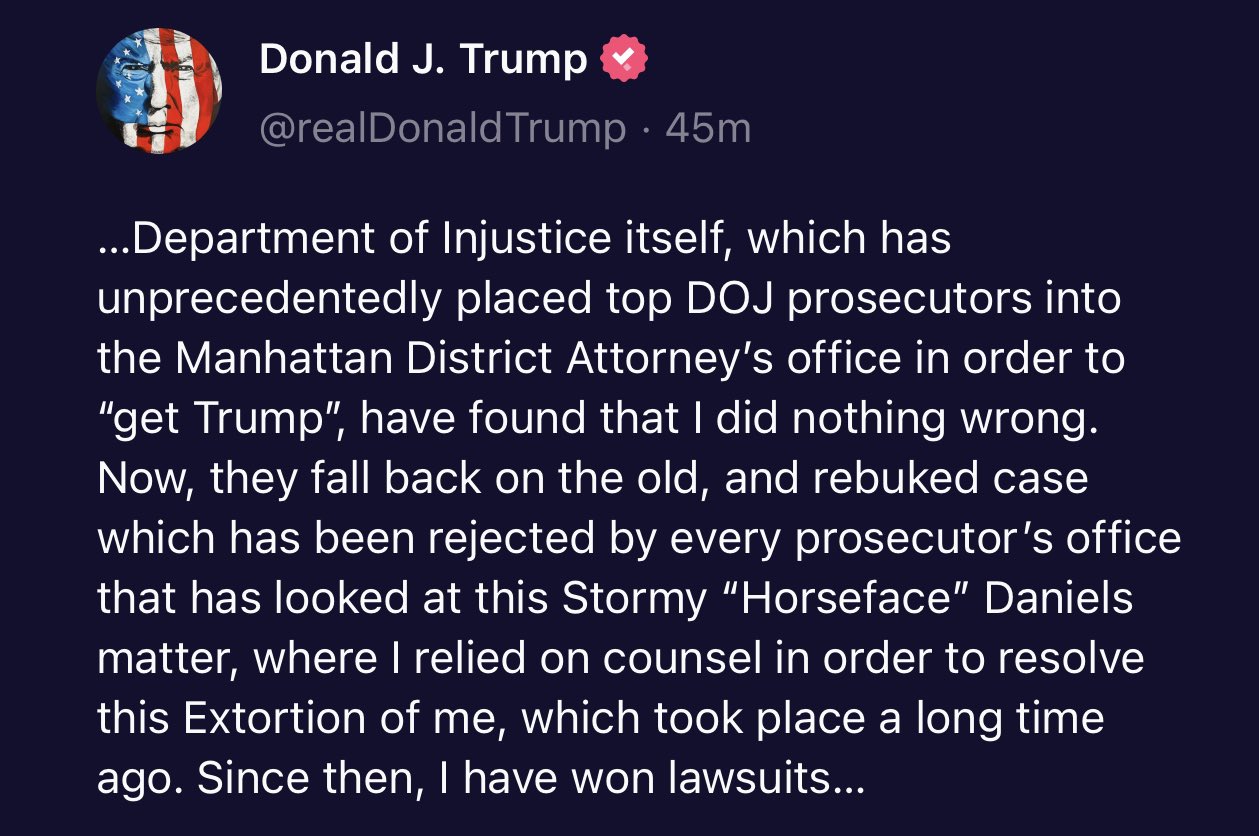Click the word "Daniels" in the post

pos(1059,599)
